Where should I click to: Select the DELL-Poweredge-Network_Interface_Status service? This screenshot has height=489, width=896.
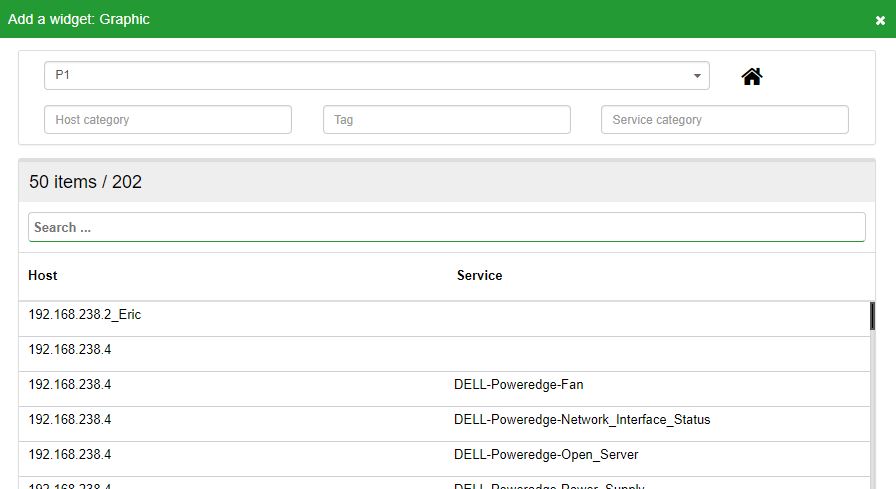click(582, 420)
